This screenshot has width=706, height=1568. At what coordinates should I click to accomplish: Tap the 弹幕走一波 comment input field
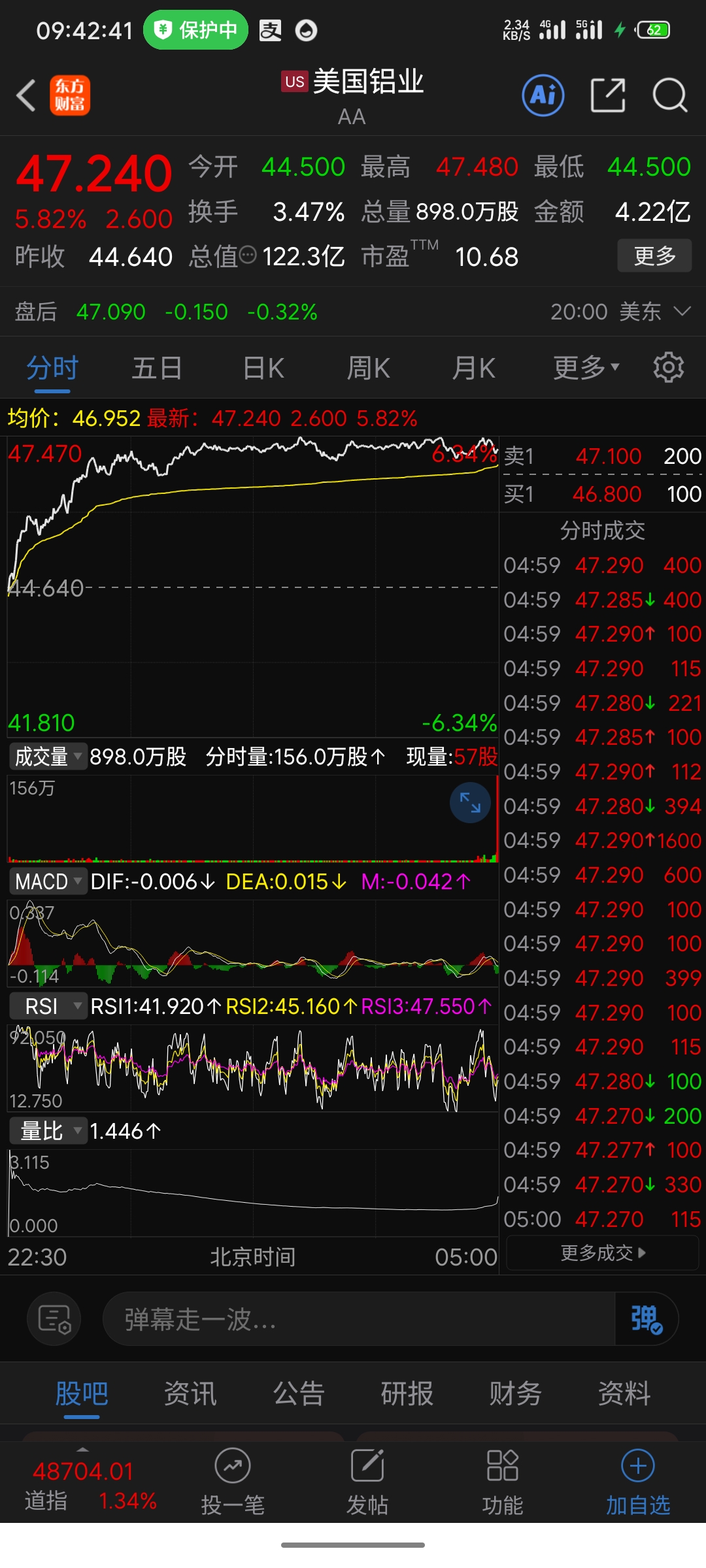point(359,1318)
